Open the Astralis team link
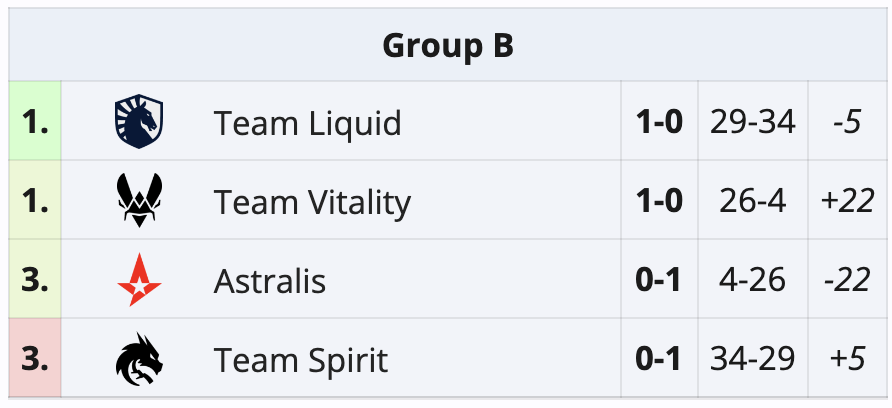Screen dimensions: 892x408 click(x=270, y=281)
